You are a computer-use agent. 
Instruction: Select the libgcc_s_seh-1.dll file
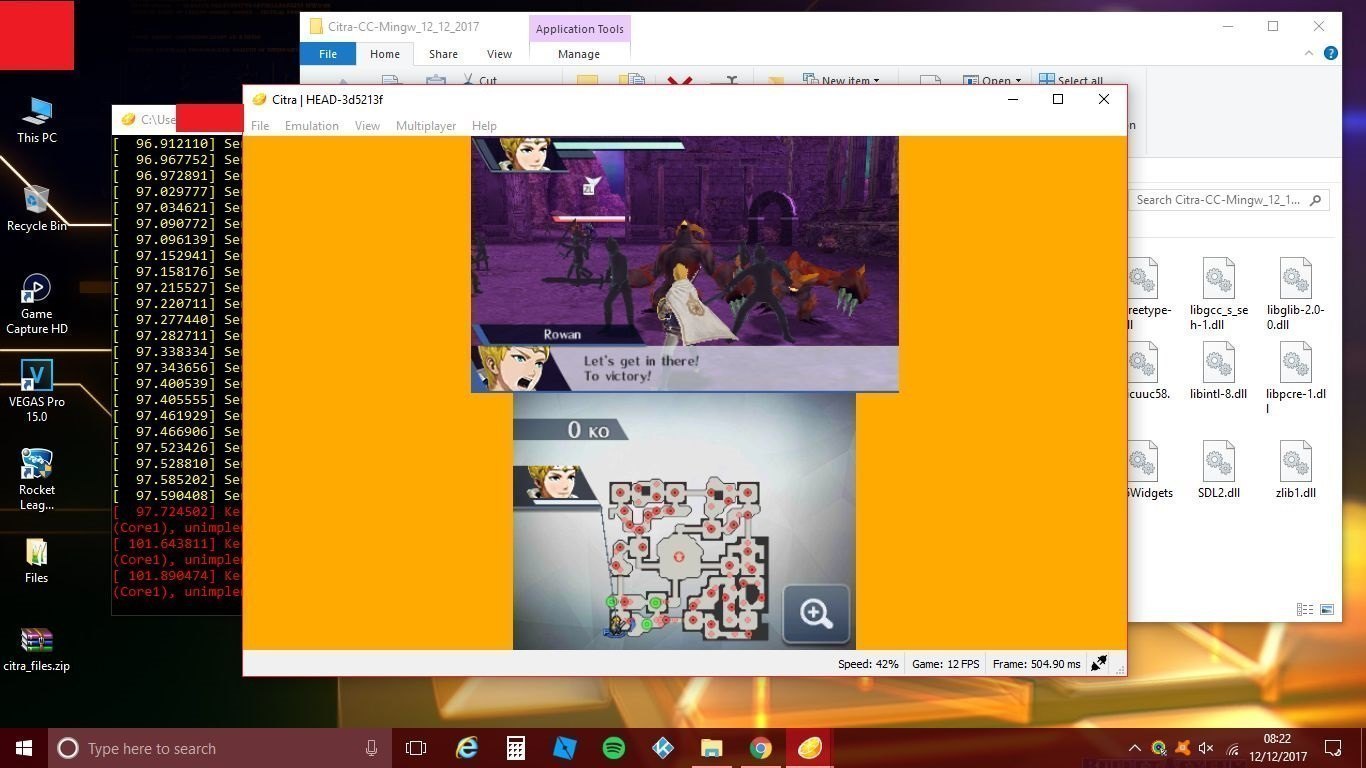1219,293
